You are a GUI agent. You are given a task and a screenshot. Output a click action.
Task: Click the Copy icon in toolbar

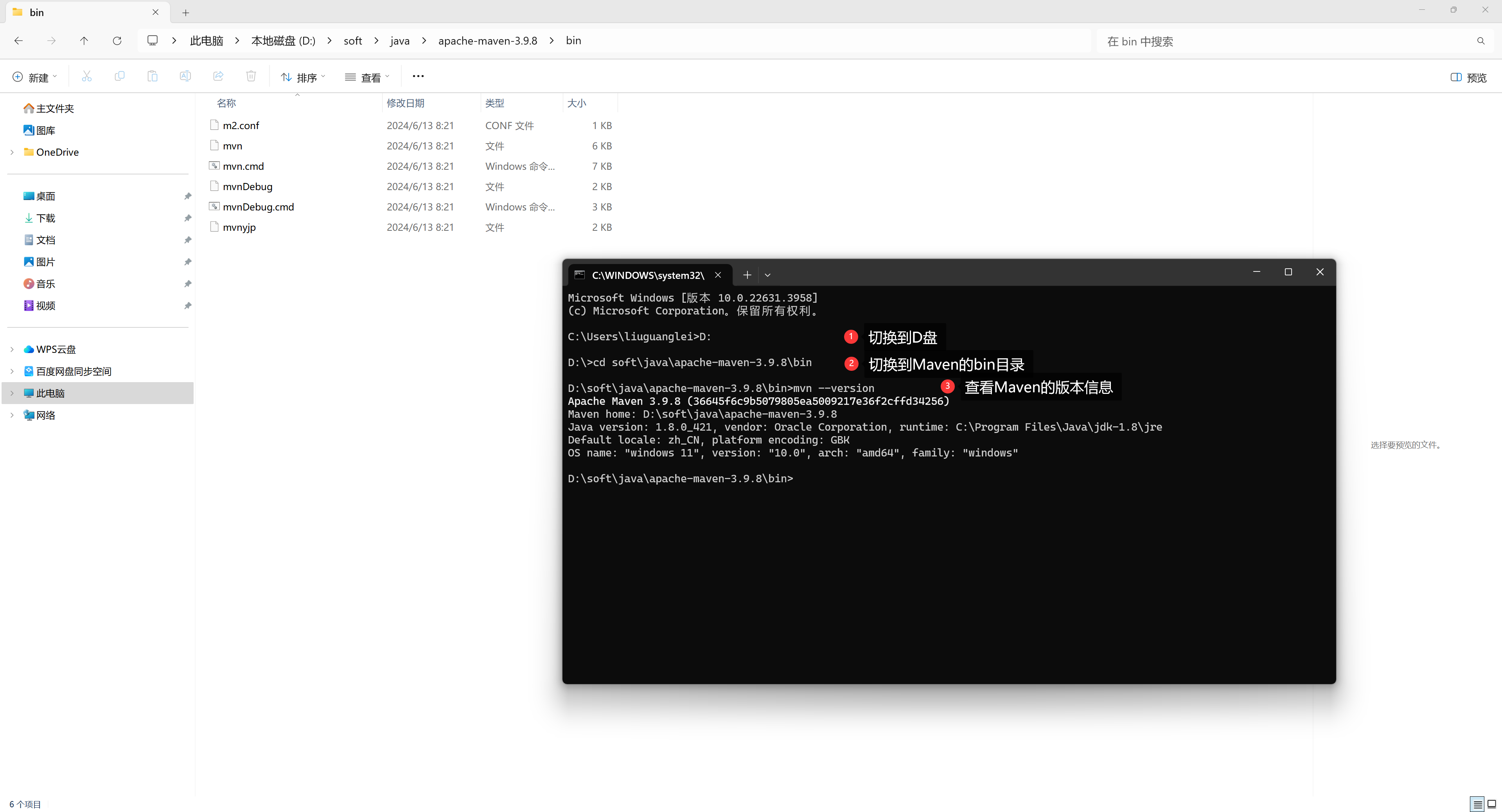[x=120, y=76]
